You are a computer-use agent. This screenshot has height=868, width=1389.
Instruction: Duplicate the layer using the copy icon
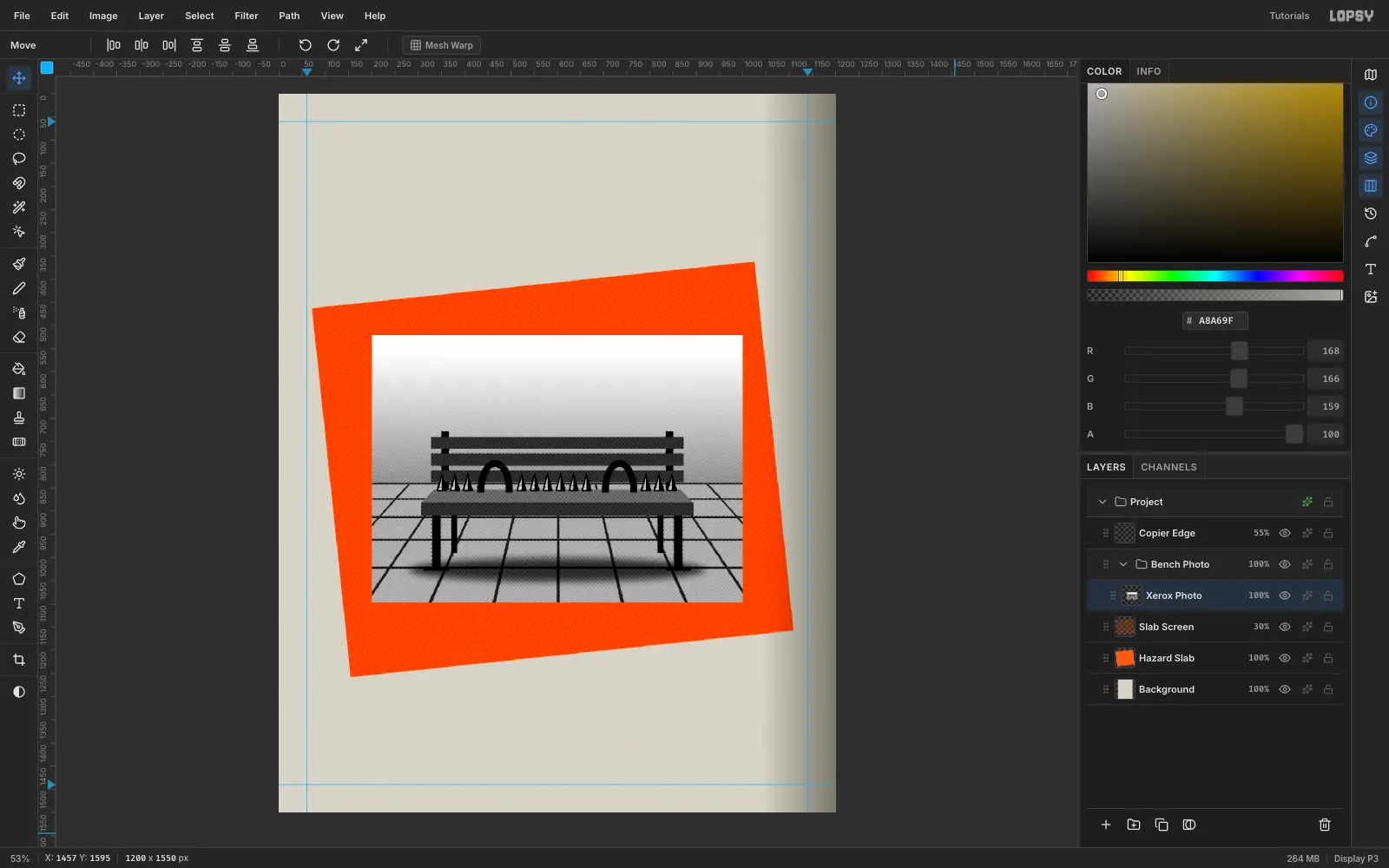pyautogui.click(x=1162, y=825)
